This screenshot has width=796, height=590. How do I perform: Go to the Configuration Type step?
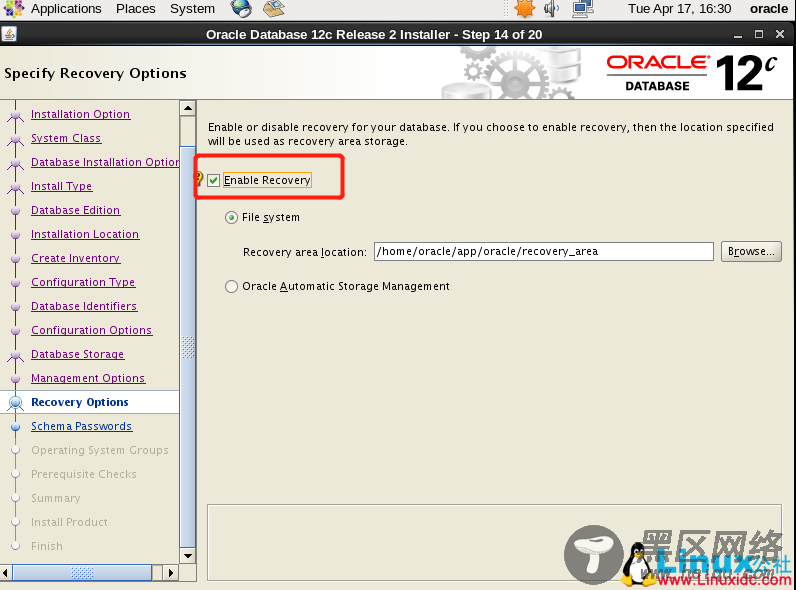pos(83,282)
